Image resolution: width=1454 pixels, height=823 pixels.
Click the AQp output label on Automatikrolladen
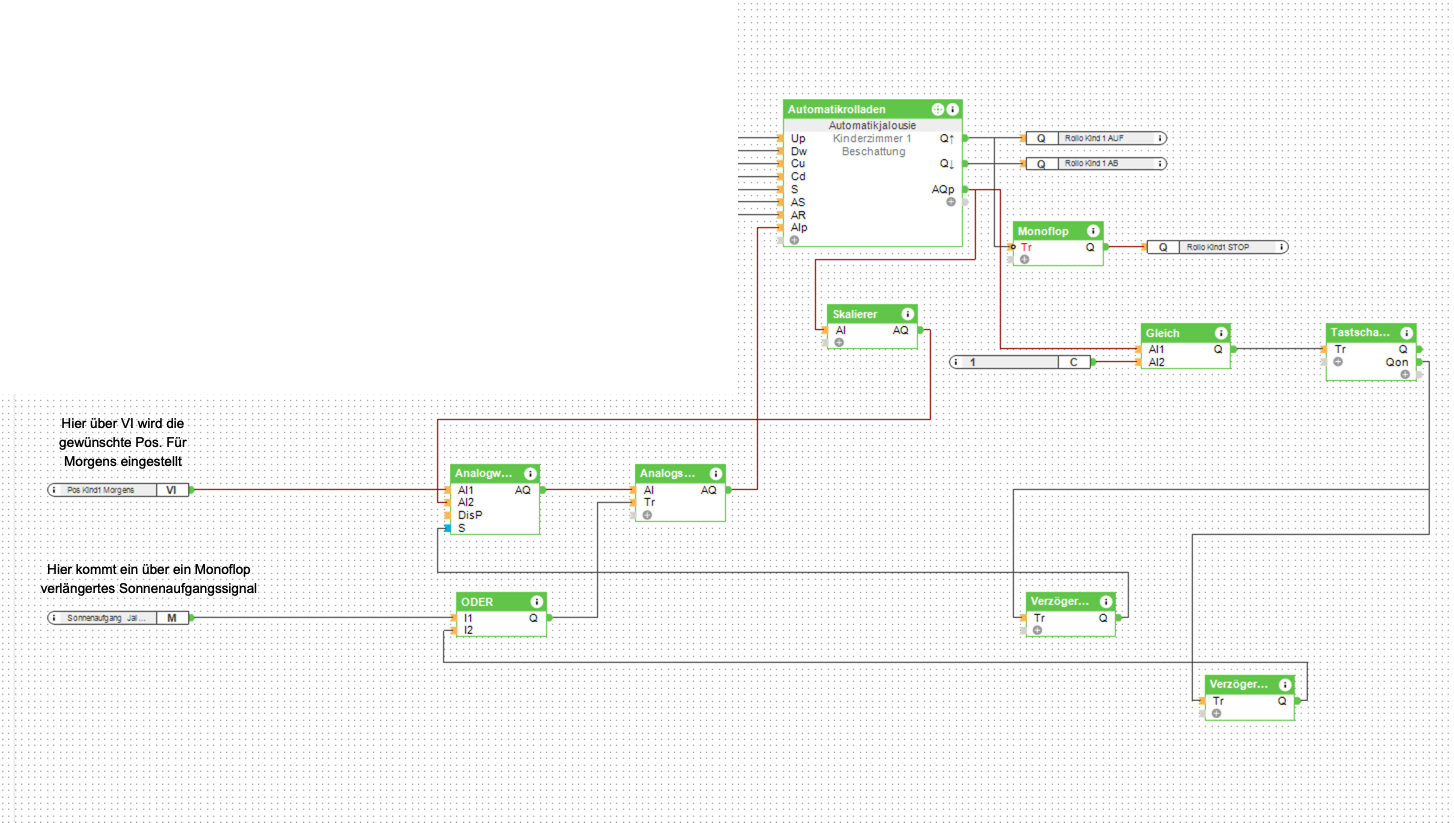[x=942, y=189]
